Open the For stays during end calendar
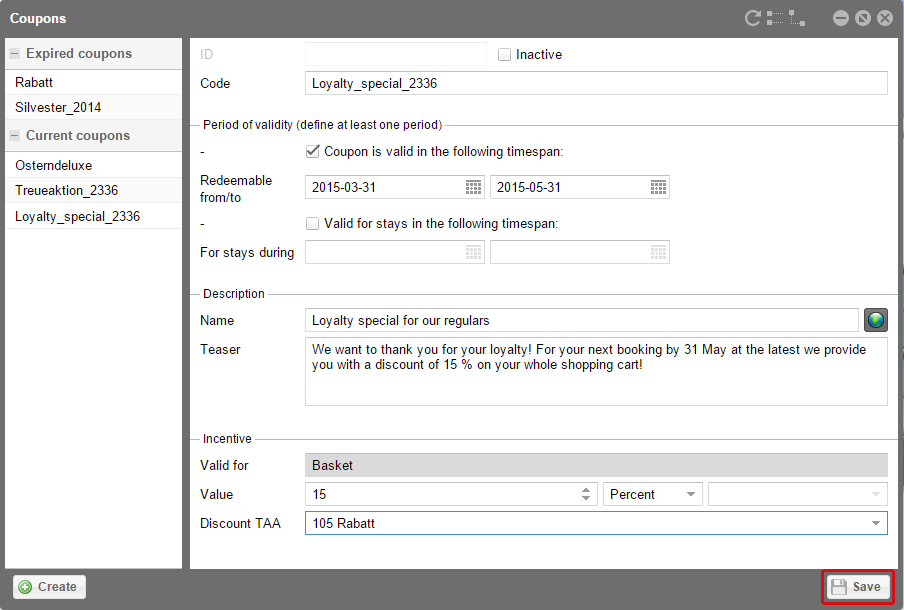The image size is (904, 610). (658, 252)
